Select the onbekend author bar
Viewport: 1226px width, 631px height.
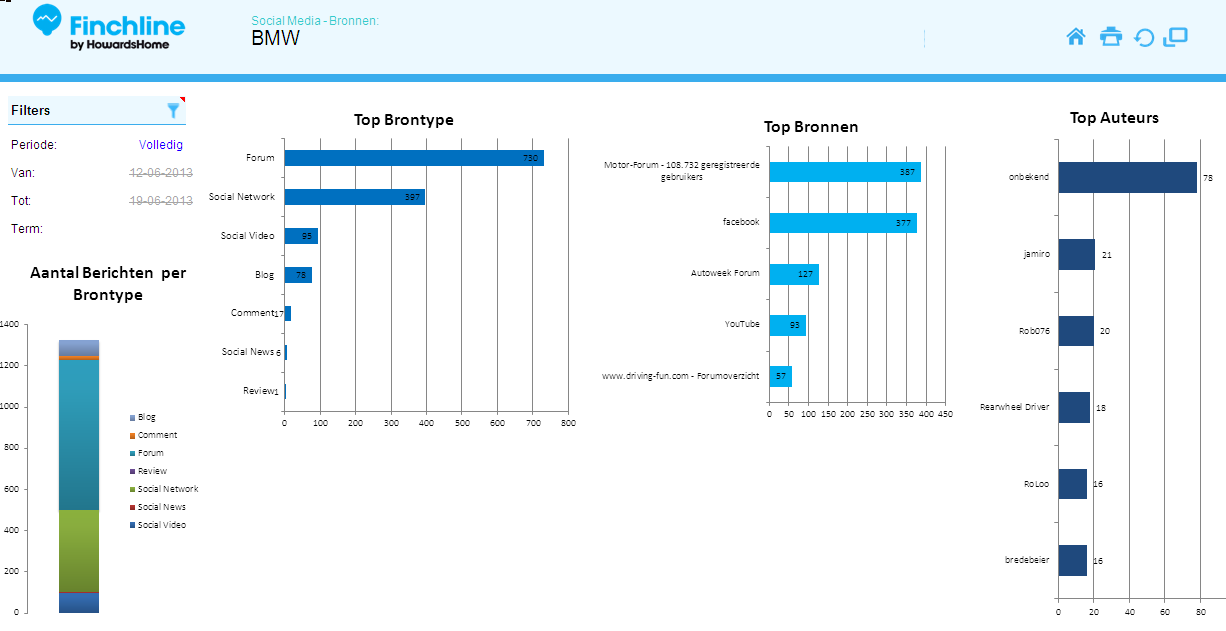1128,178
